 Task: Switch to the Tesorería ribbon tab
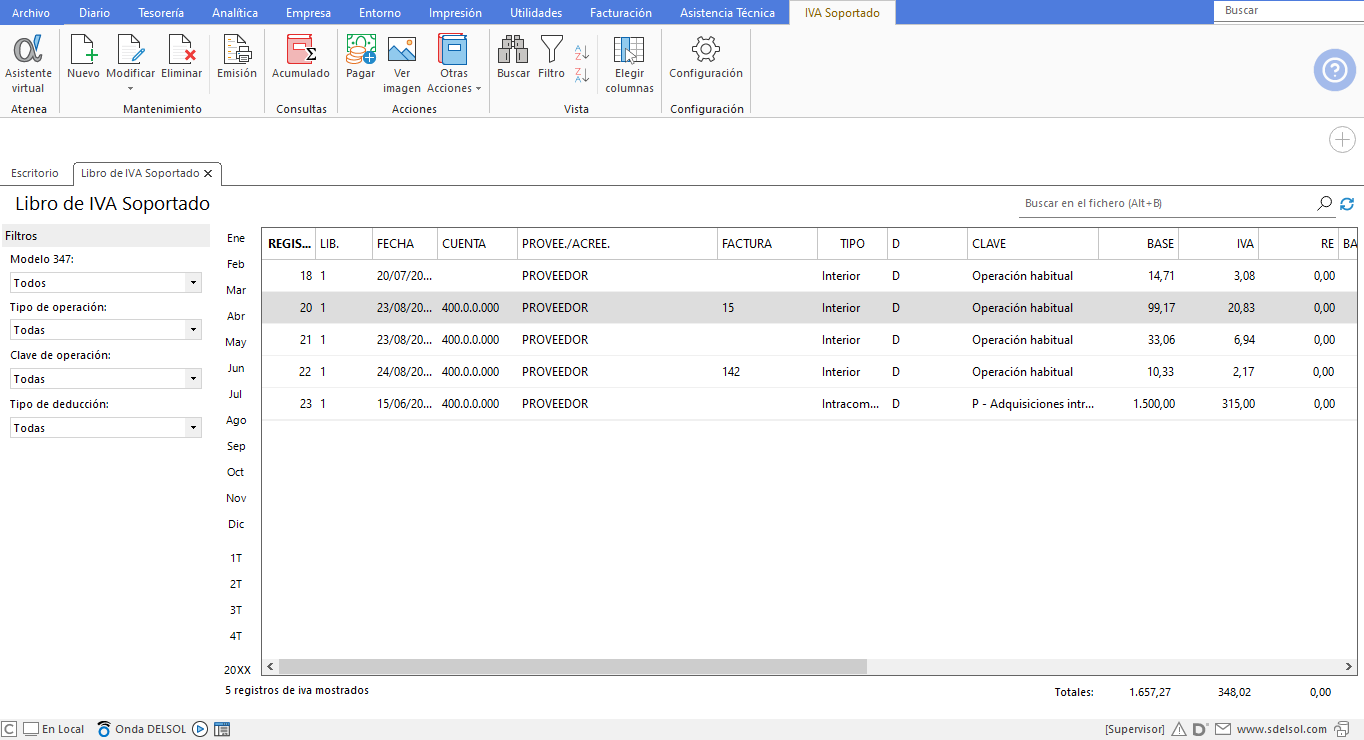[x=161, y=13]
